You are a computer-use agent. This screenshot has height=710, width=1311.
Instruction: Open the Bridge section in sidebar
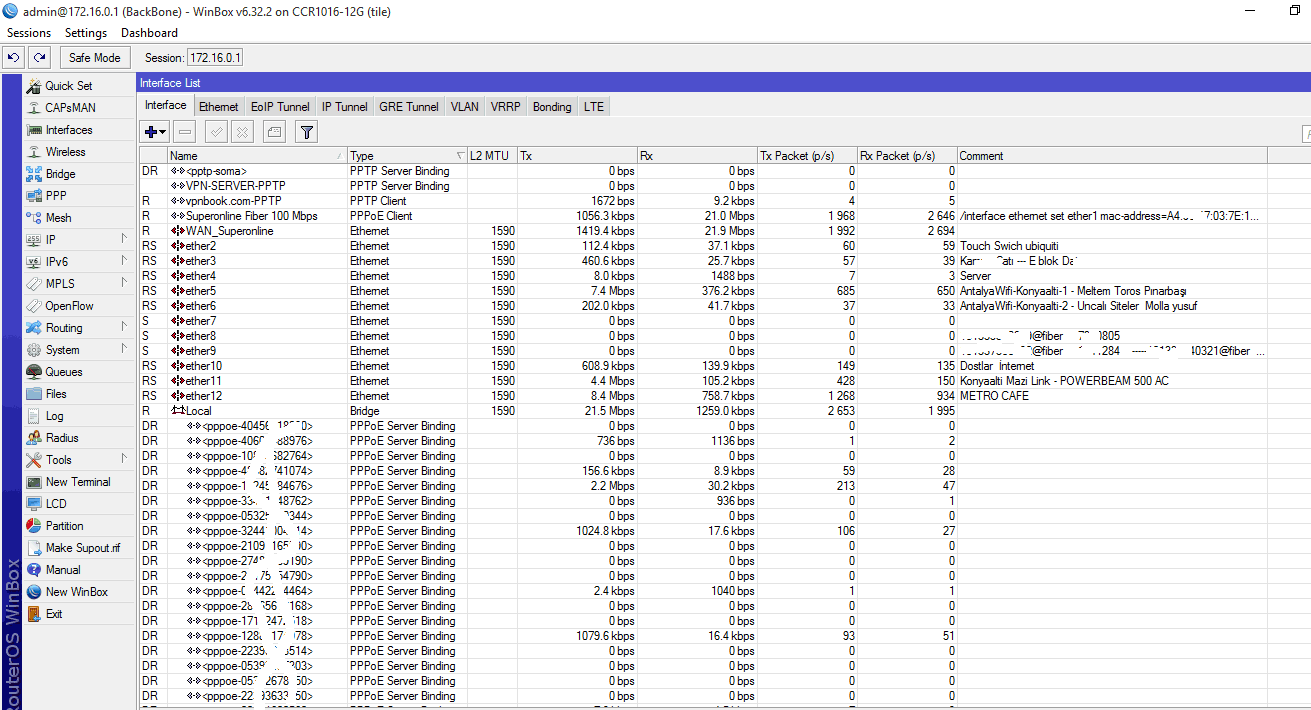60,174
